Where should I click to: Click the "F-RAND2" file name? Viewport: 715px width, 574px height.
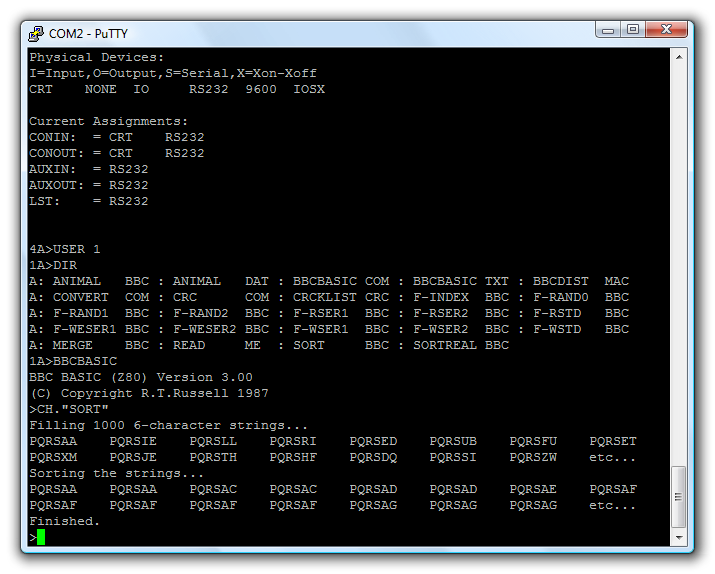point(201,313)
